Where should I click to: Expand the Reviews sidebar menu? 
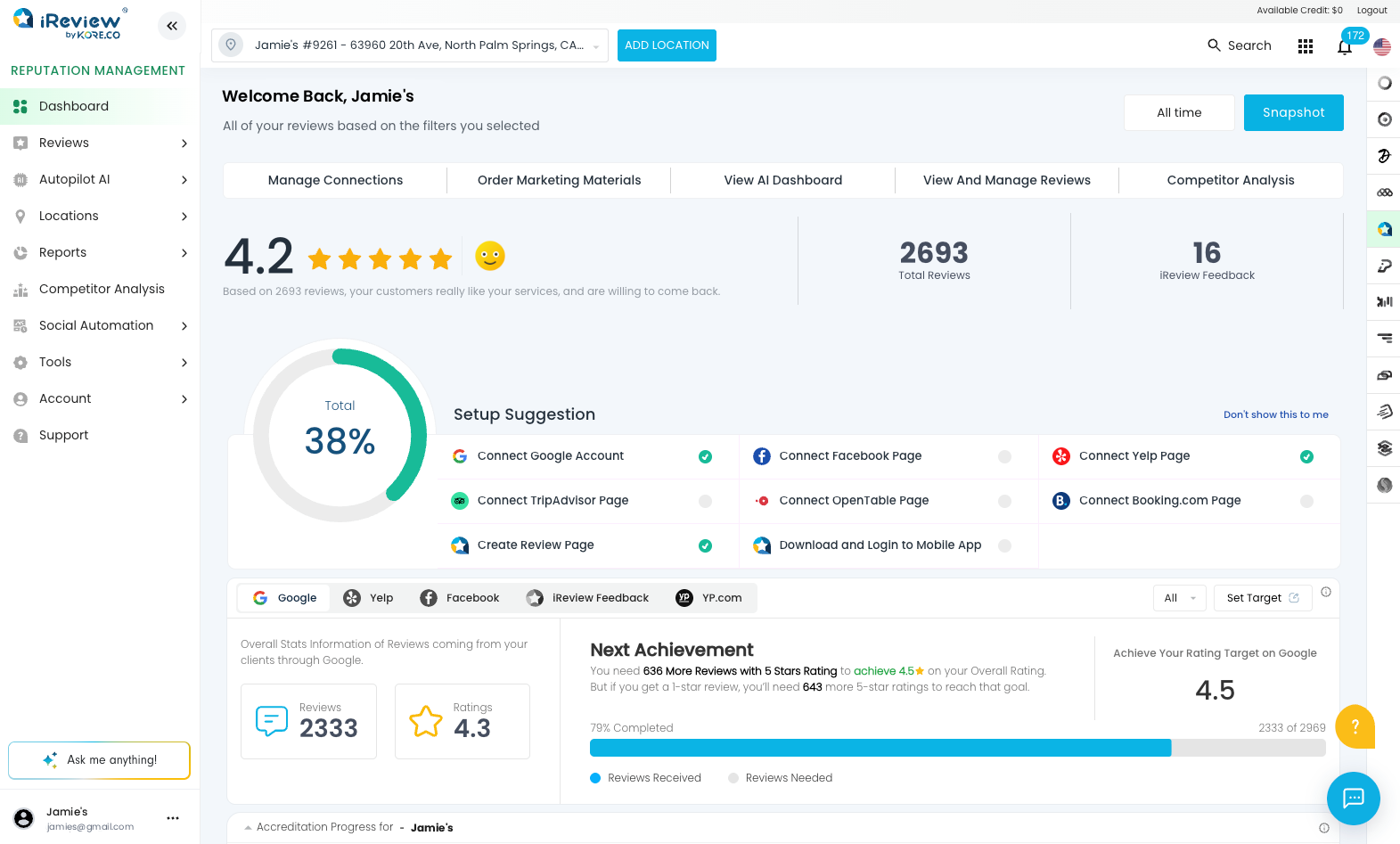coord(100,143)
